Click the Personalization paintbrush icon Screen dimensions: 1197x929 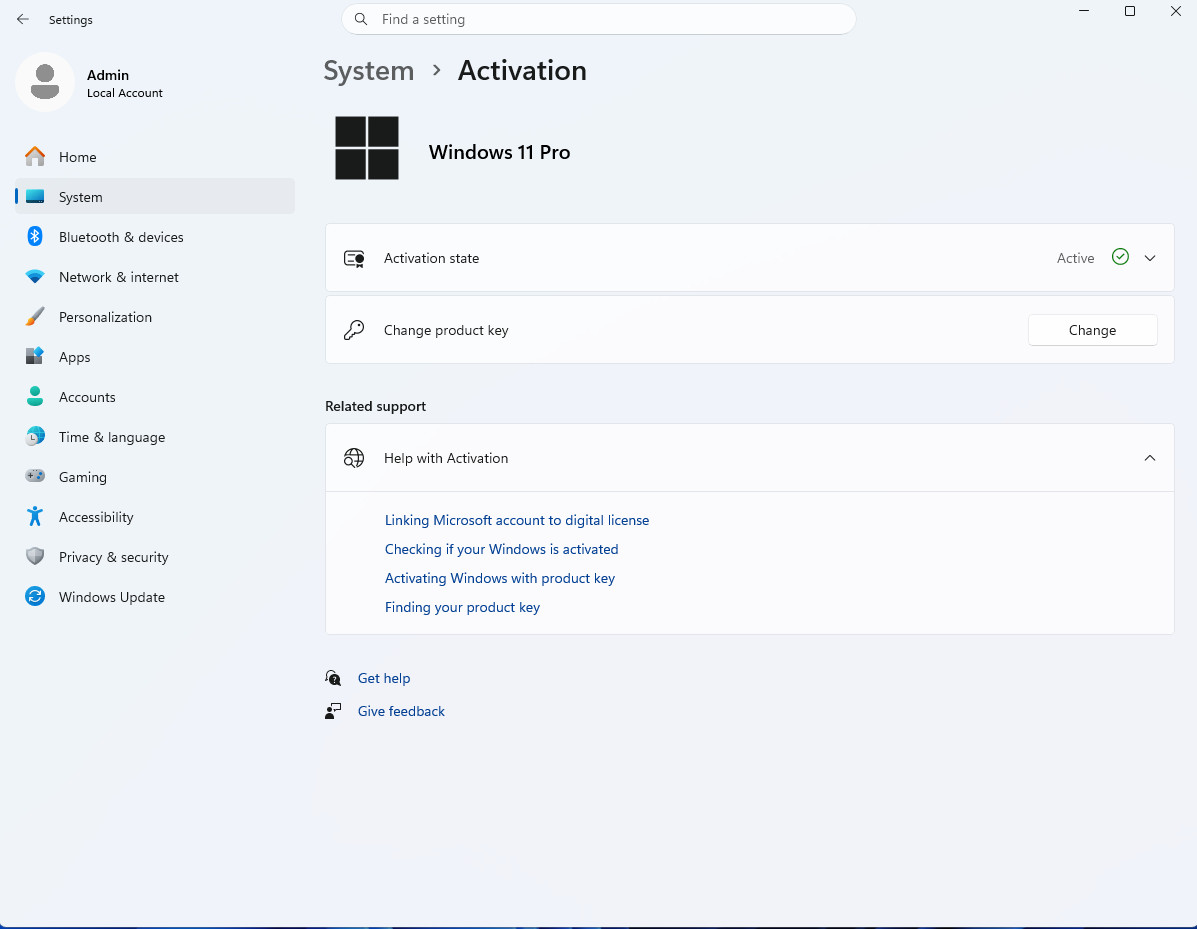(x=35, y=317)
